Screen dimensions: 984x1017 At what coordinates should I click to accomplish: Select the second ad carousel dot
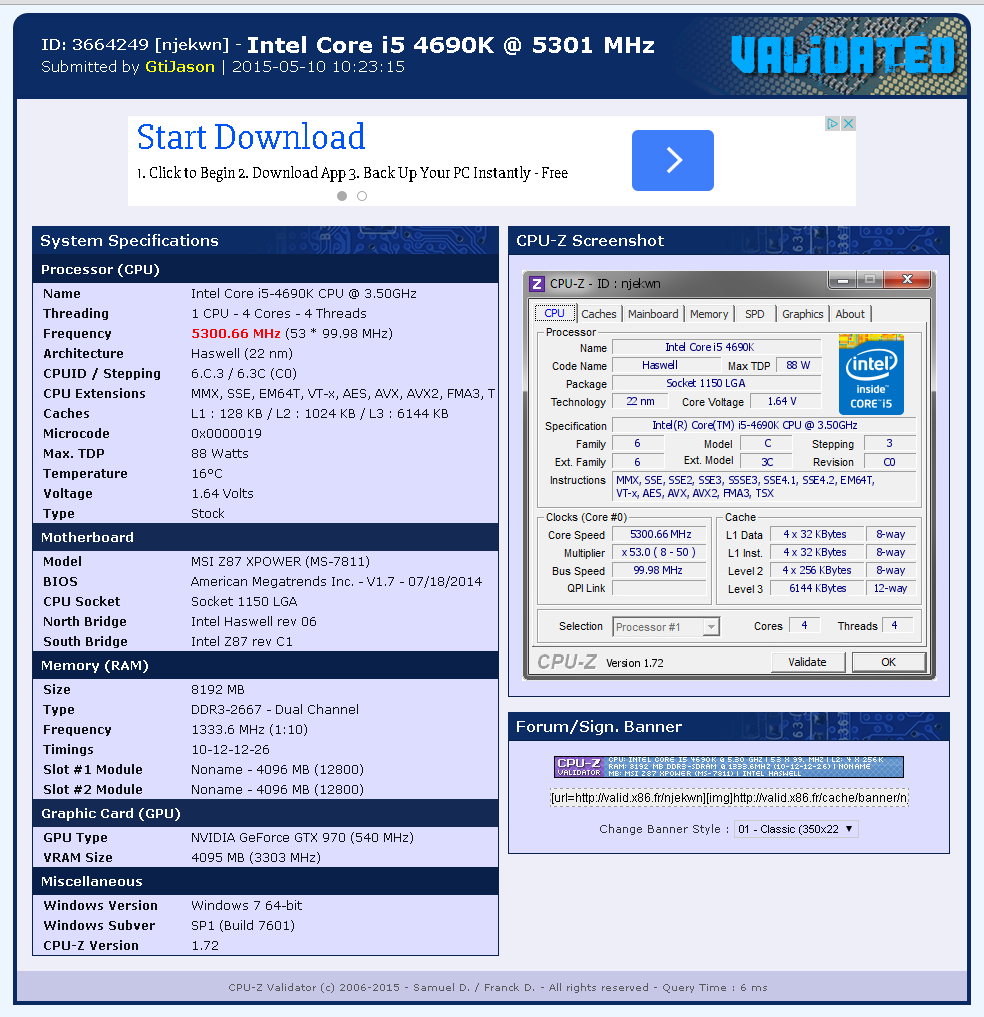tap(362, 196)
